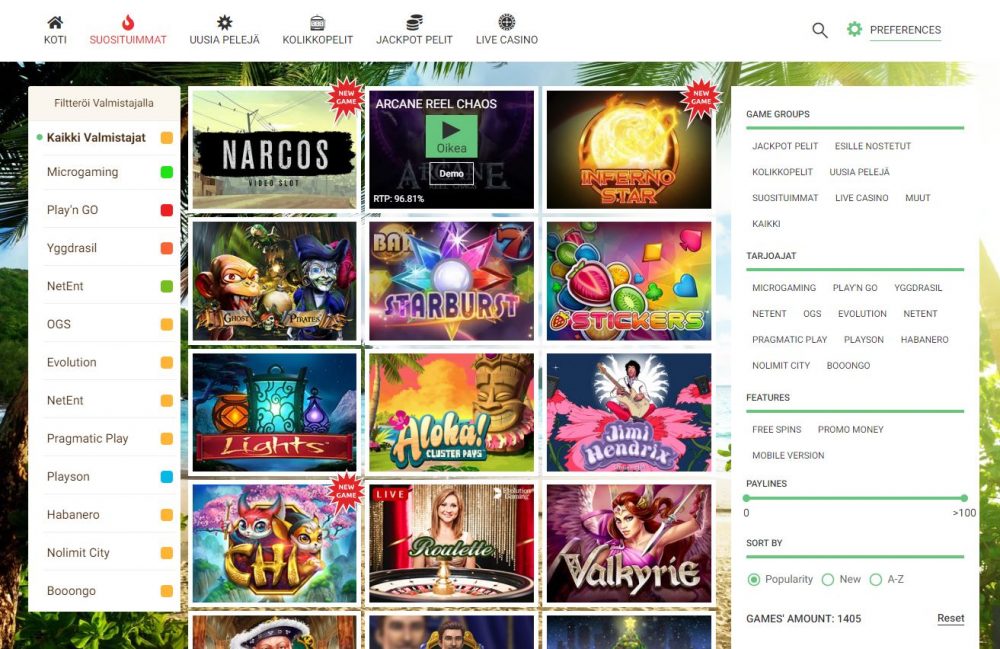1000x649 pixels.
Task: Select the Kolikkopelit game group tag
Action: [x=782, y=172]
